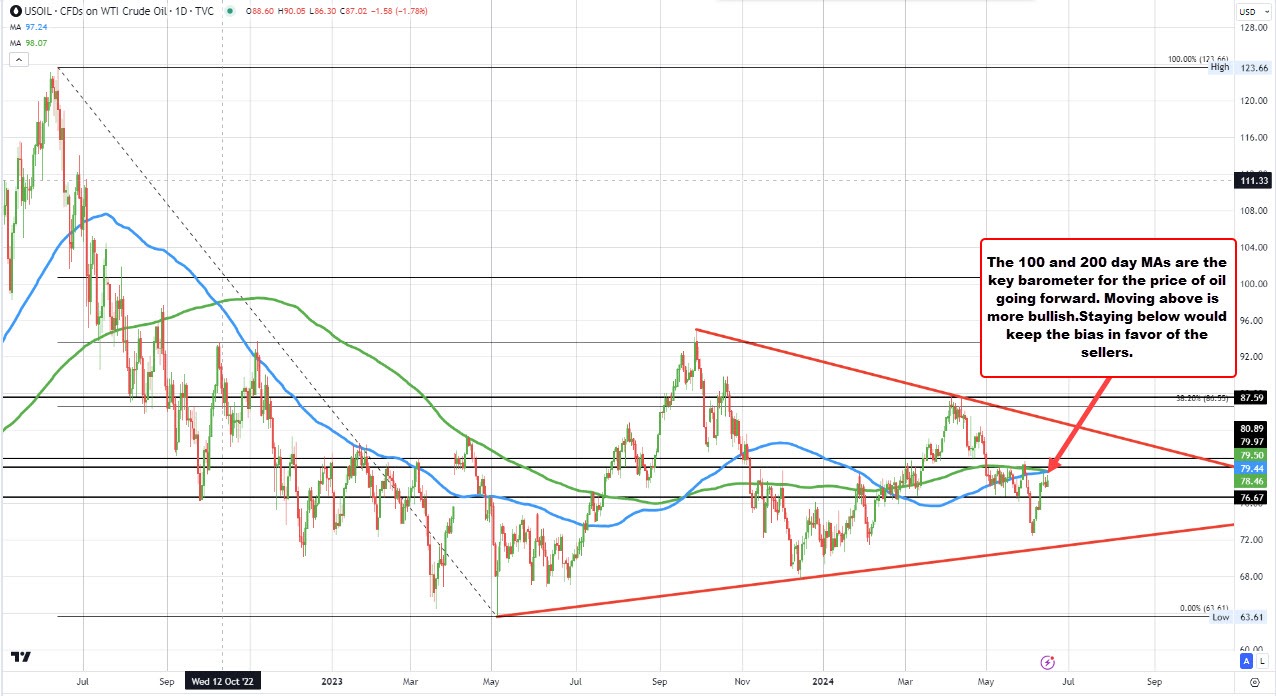Screen dimensions: 1276x696
Task: Collapse the indicator legend with chevron arrow
Action: pos(17,60)
